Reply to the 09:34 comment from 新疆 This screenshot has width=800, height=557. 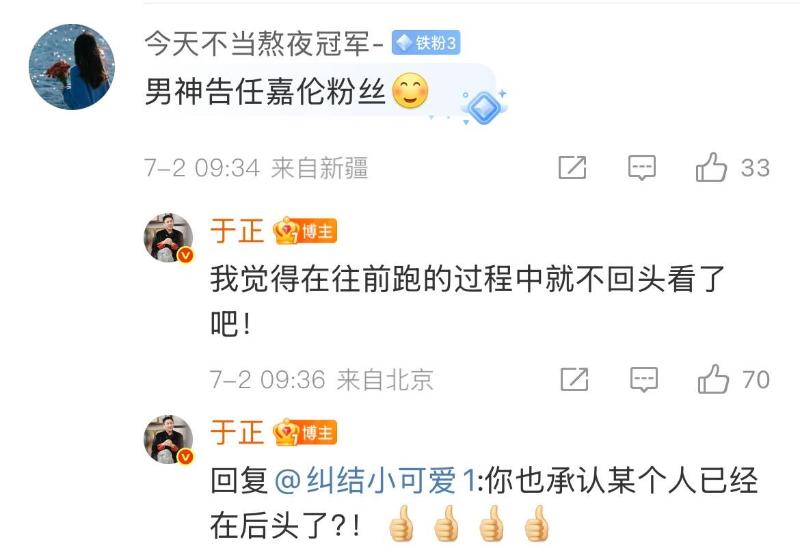tap(641, 167)
